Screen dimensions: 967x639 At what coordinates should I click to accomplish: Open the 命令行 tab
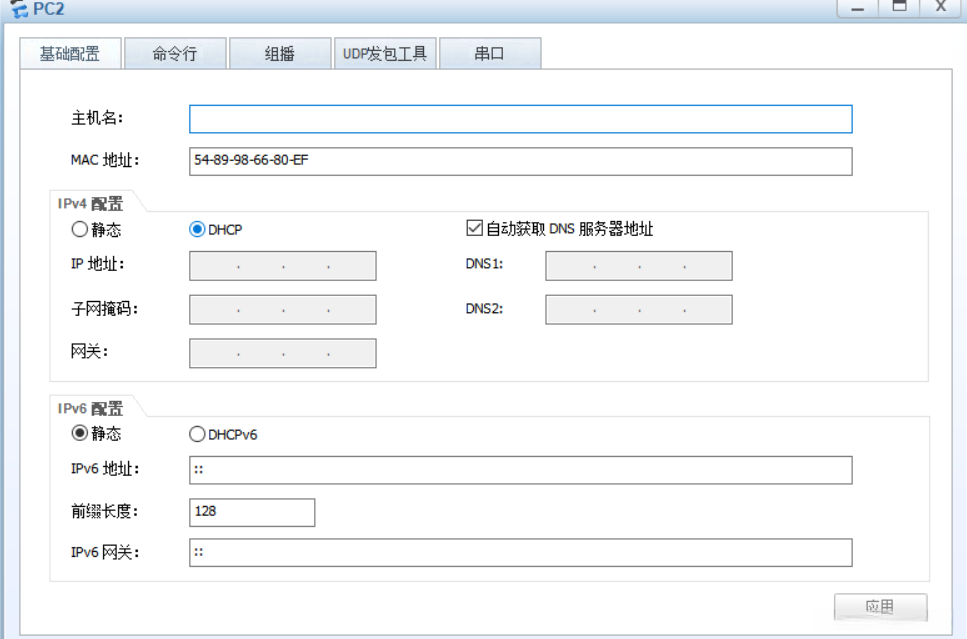175,54
